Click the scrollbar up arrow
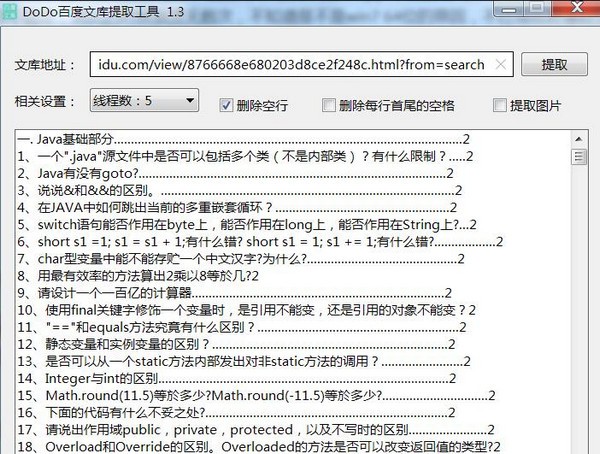 point(578,139)
